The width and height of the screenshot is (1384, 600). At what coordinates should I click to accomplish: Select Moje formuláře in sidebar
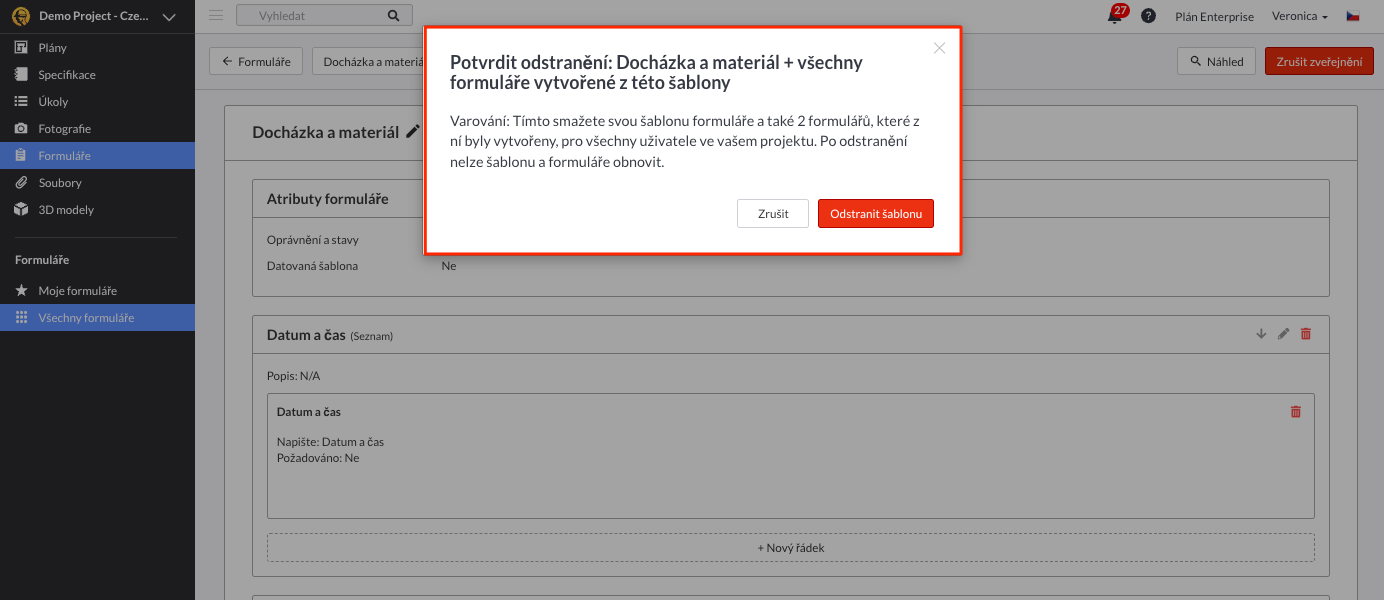77,291
